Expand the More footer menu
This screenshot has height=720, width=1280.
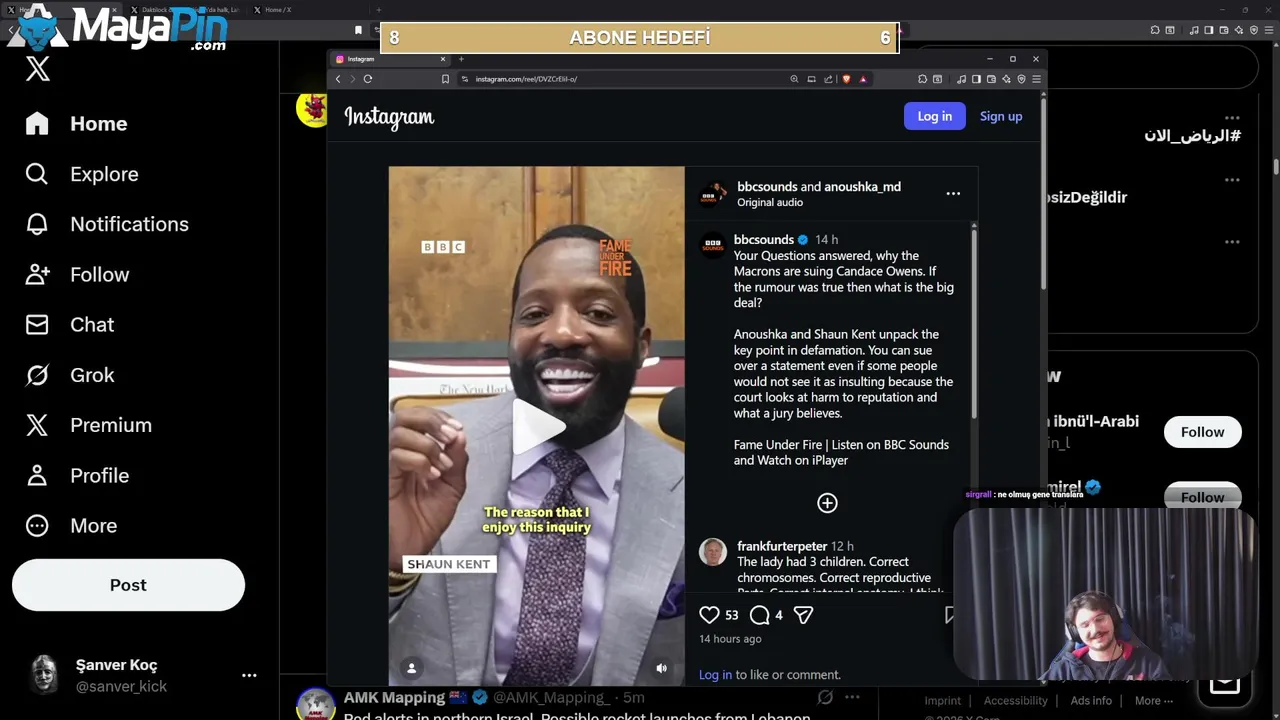point(1154,701)
